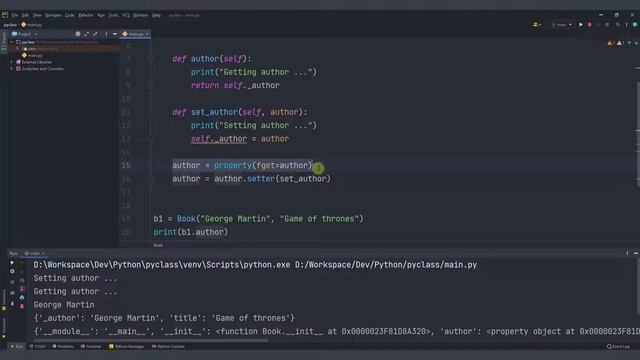Click the Stop icon in top toolbar
The image size is (640, 360).
pos(607,25)
